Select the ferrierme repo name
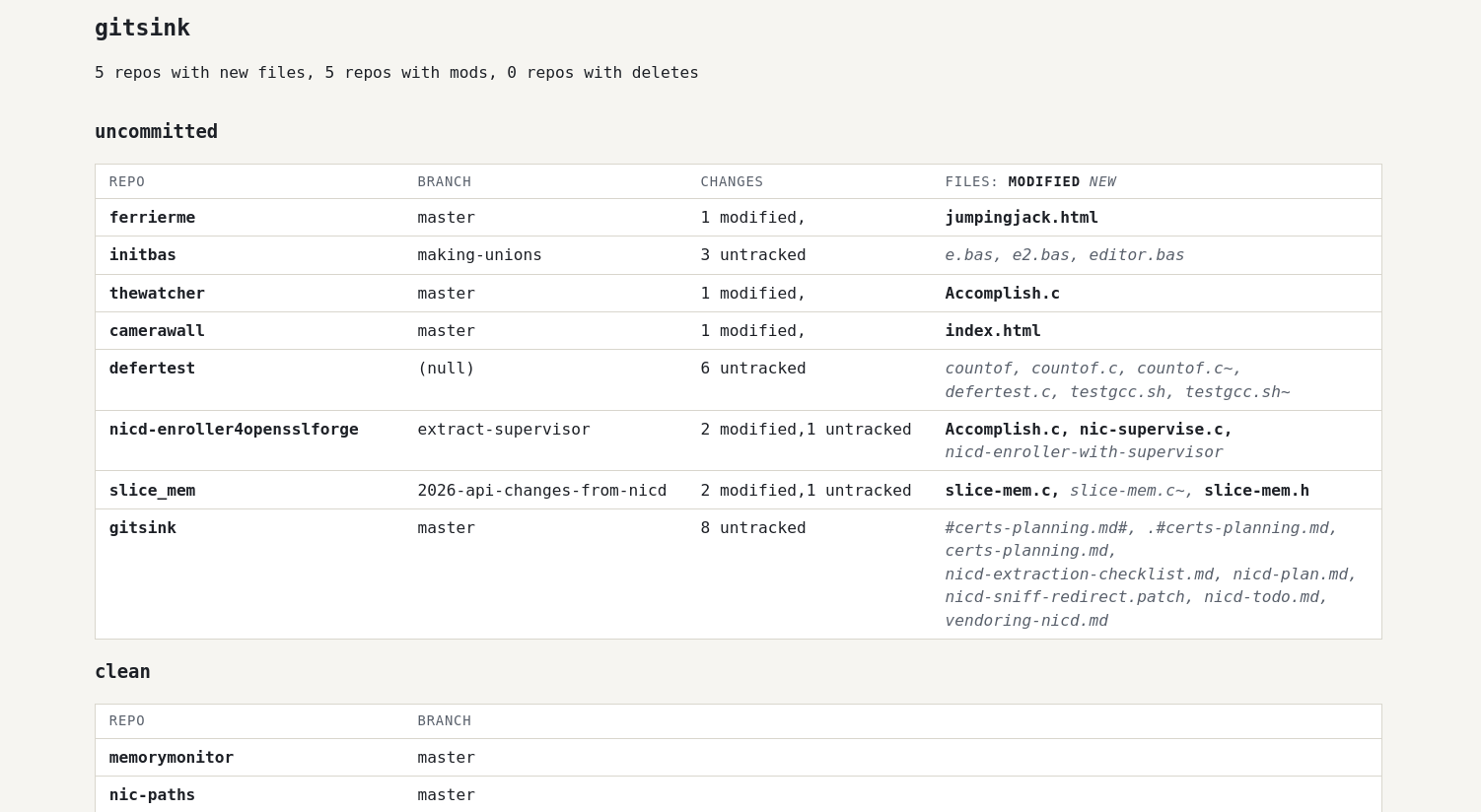The height and width of the screenshot is (812, 1481). click(x=152, y=217)
